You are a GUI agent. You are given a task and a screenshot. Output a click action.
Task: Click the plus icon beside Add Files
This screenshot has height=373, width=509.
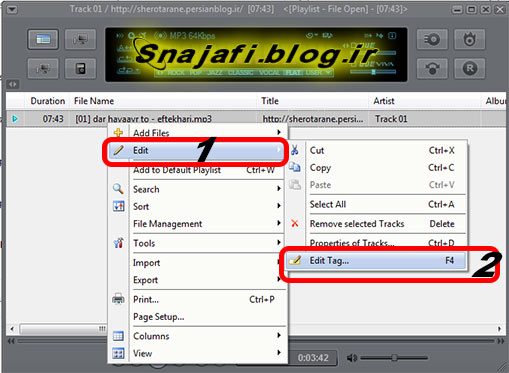point(118,132)
